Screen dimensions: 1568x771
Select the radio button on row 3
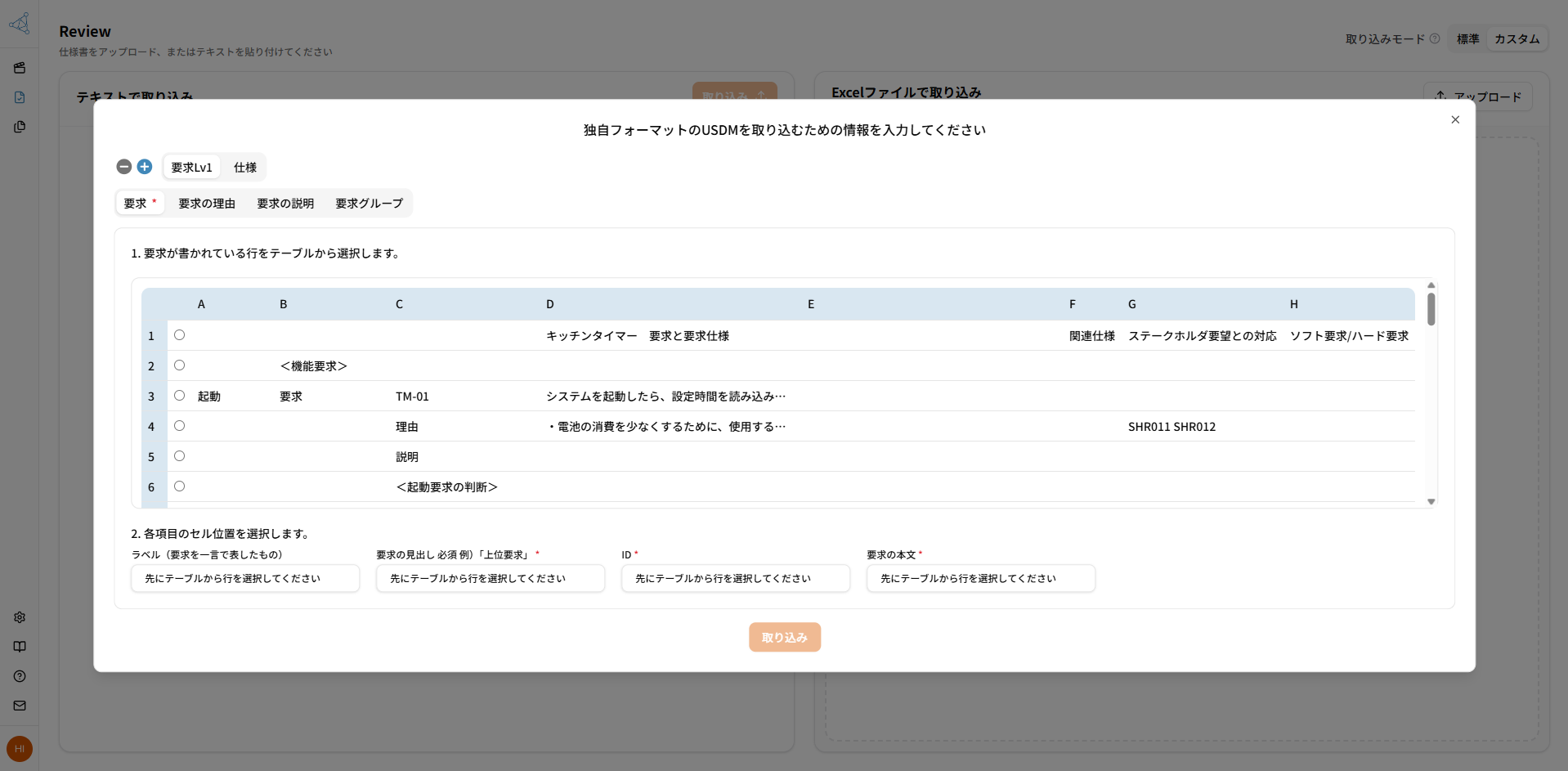pyautogui.click(x=180, y=396)
